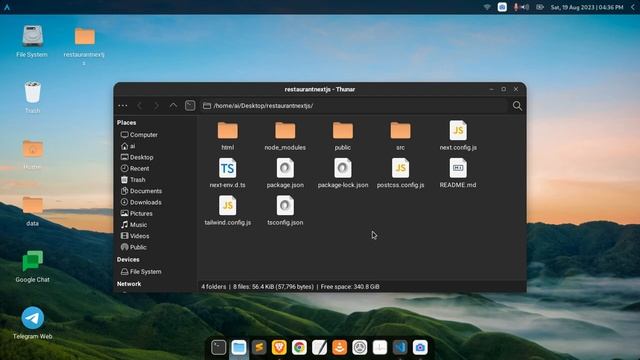Click the battery icon in the top panel
This screenshot has width=640, height=360.
click(x=540, y=7)
